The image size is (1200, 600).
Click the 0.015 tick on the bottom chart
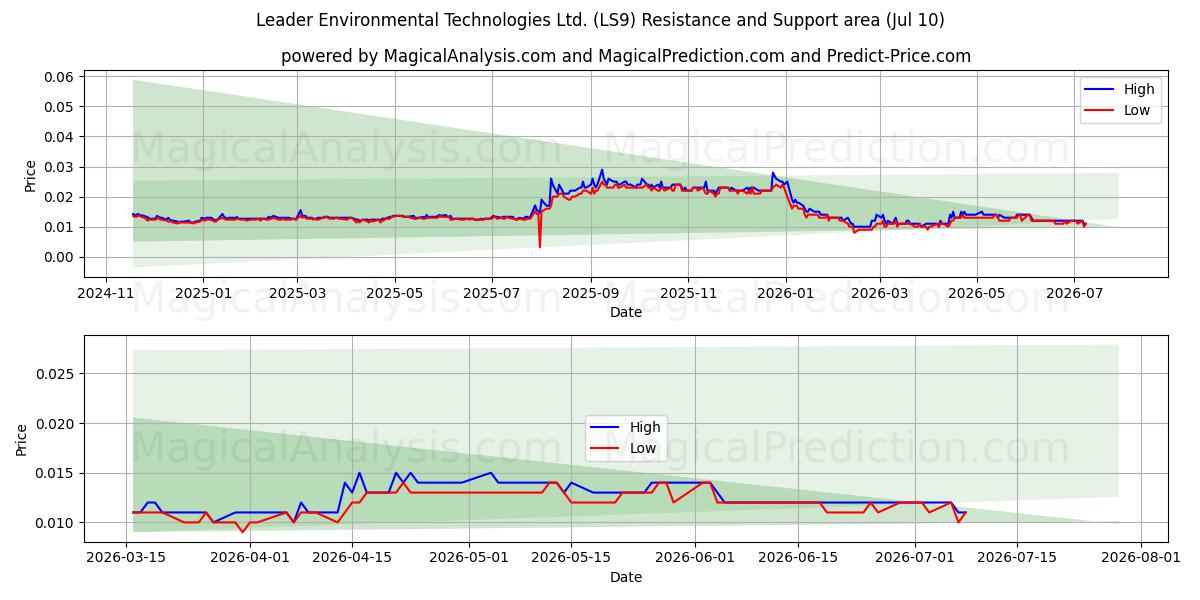56,473
